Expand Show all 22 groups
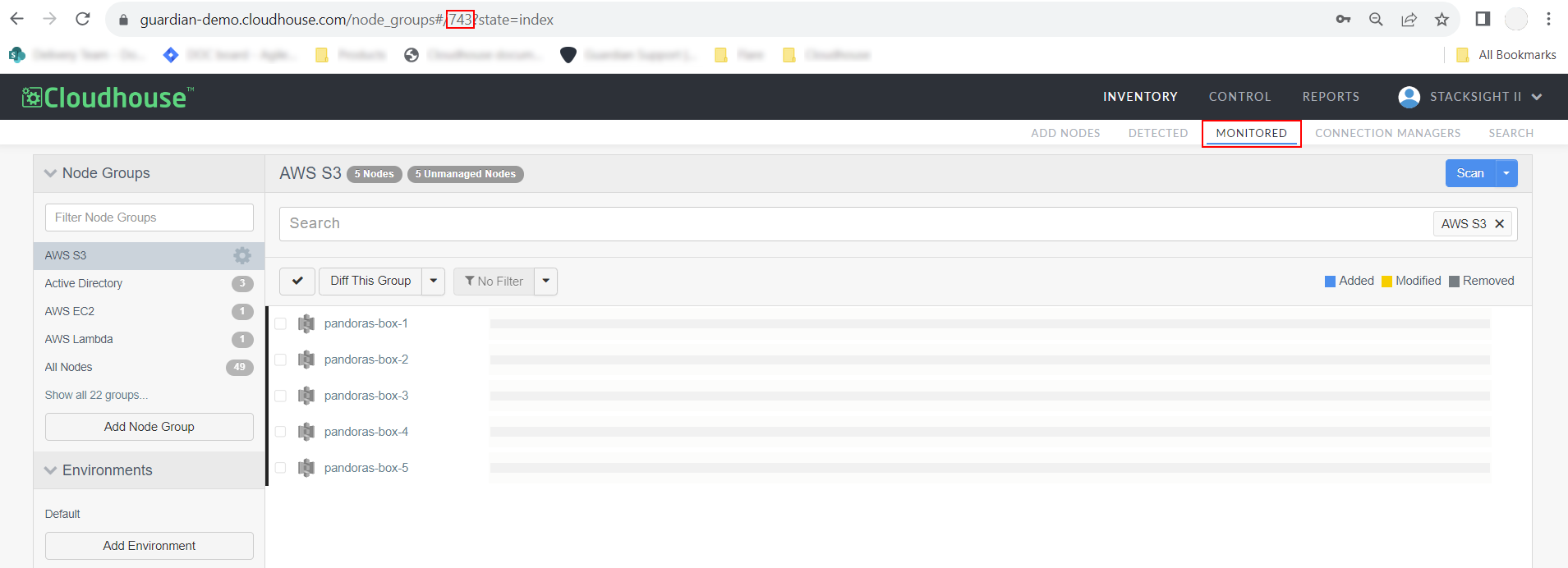This screenshot has width=1568, height=568. pos(97,395)
